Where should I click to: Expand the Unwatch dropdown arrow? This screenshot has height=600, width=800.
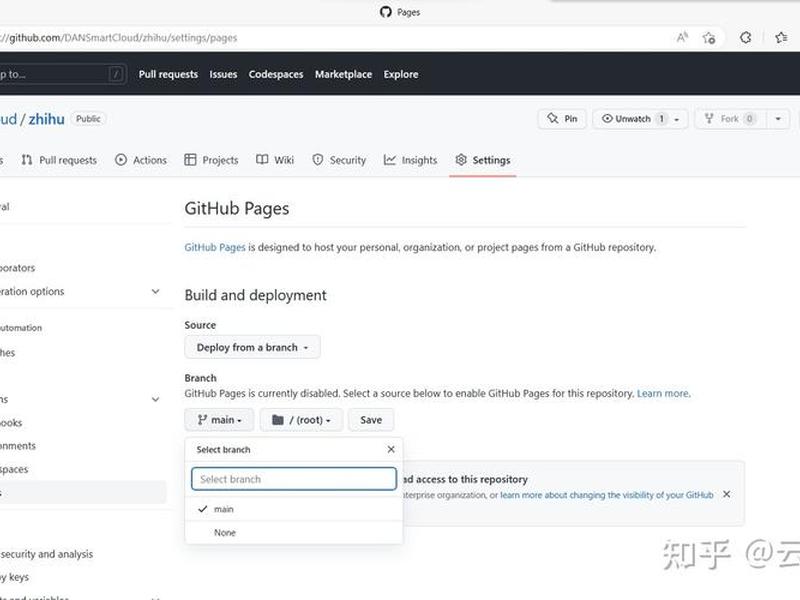click(x=677, y=119)
